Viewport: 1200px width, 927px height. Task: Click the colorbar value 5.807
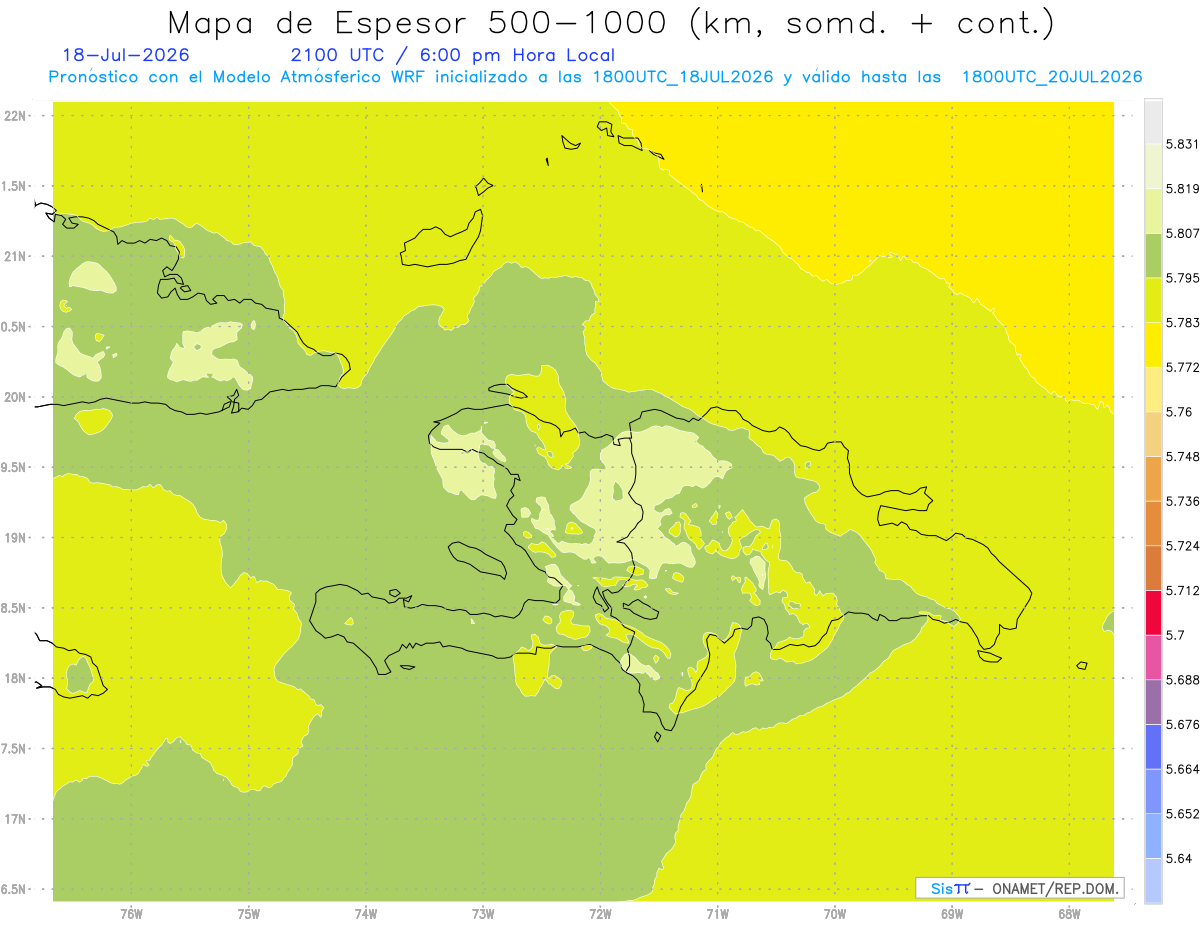click(1183, 233)
